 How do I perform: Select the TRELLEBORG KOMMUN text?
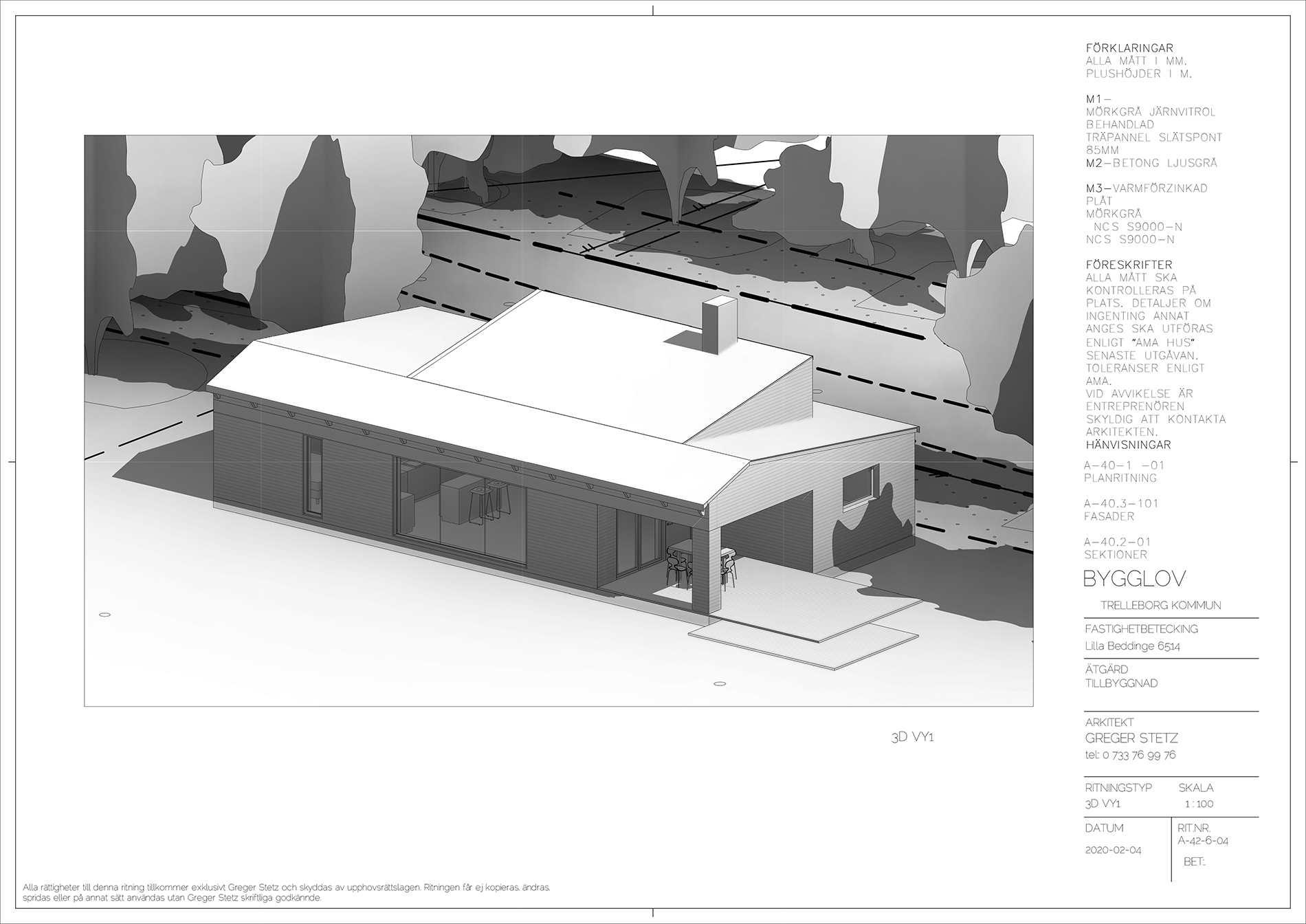coord(1160,606)
